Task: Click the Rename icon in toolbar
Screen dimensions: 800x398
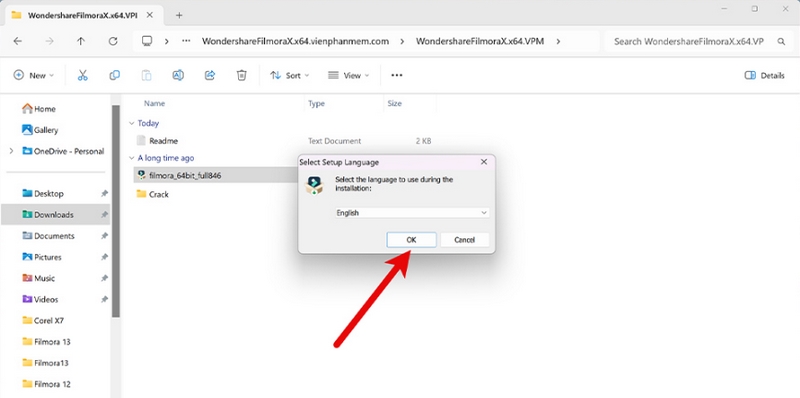Action: coord(178,76)
